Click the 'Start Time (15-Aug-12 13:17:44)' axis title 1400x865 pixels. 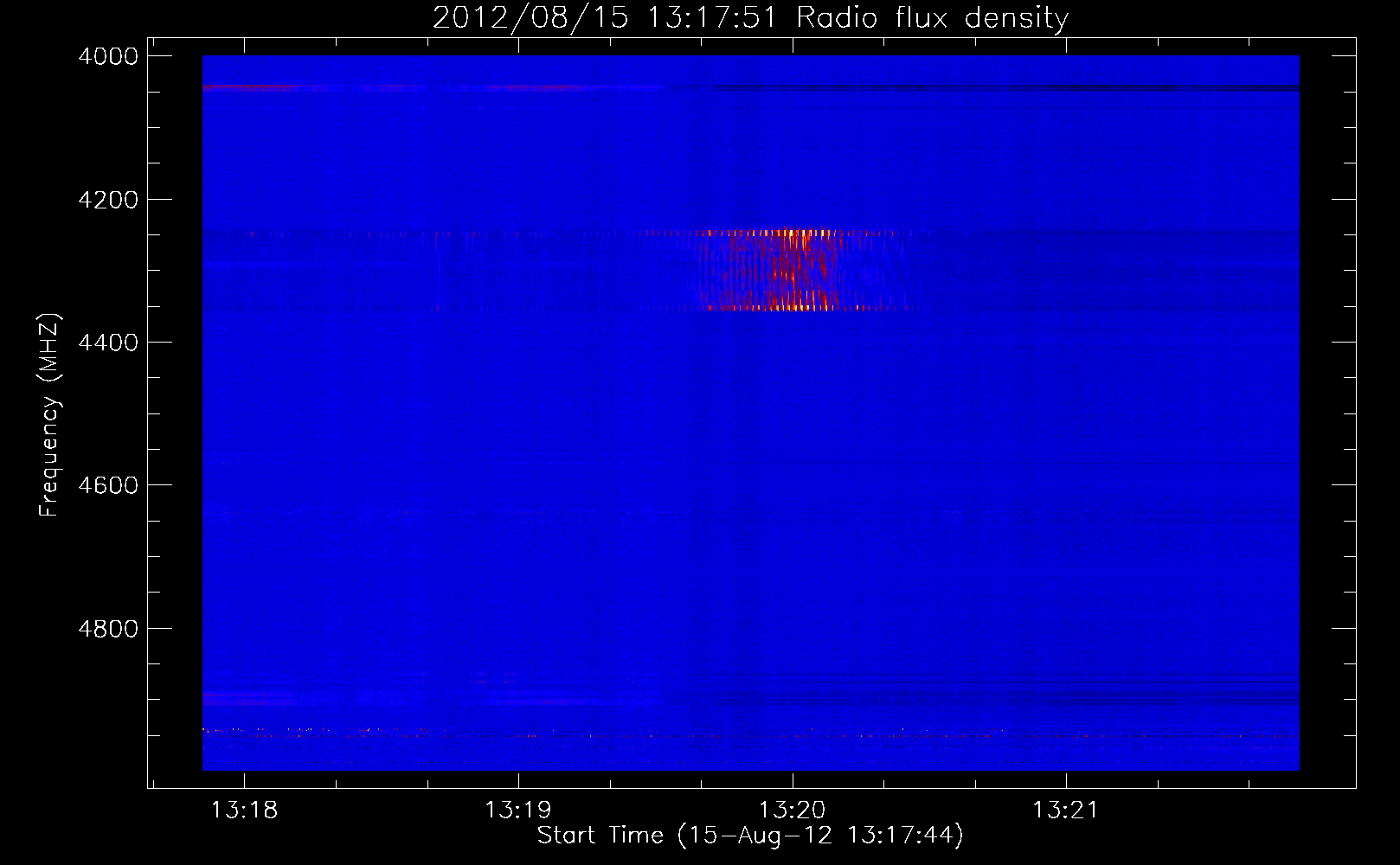750,836
